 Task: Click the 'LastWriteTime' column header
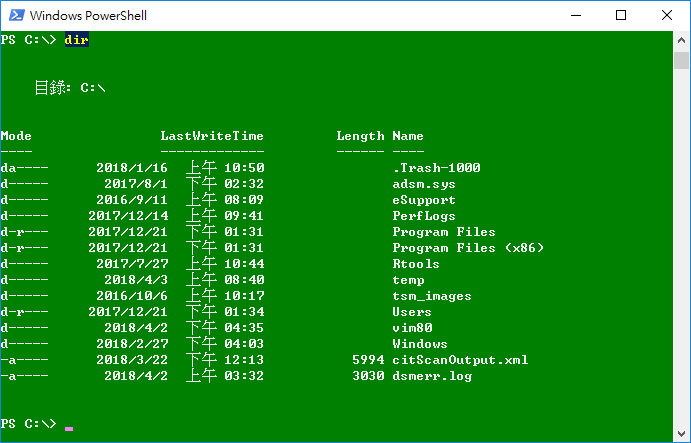[212, 136]
